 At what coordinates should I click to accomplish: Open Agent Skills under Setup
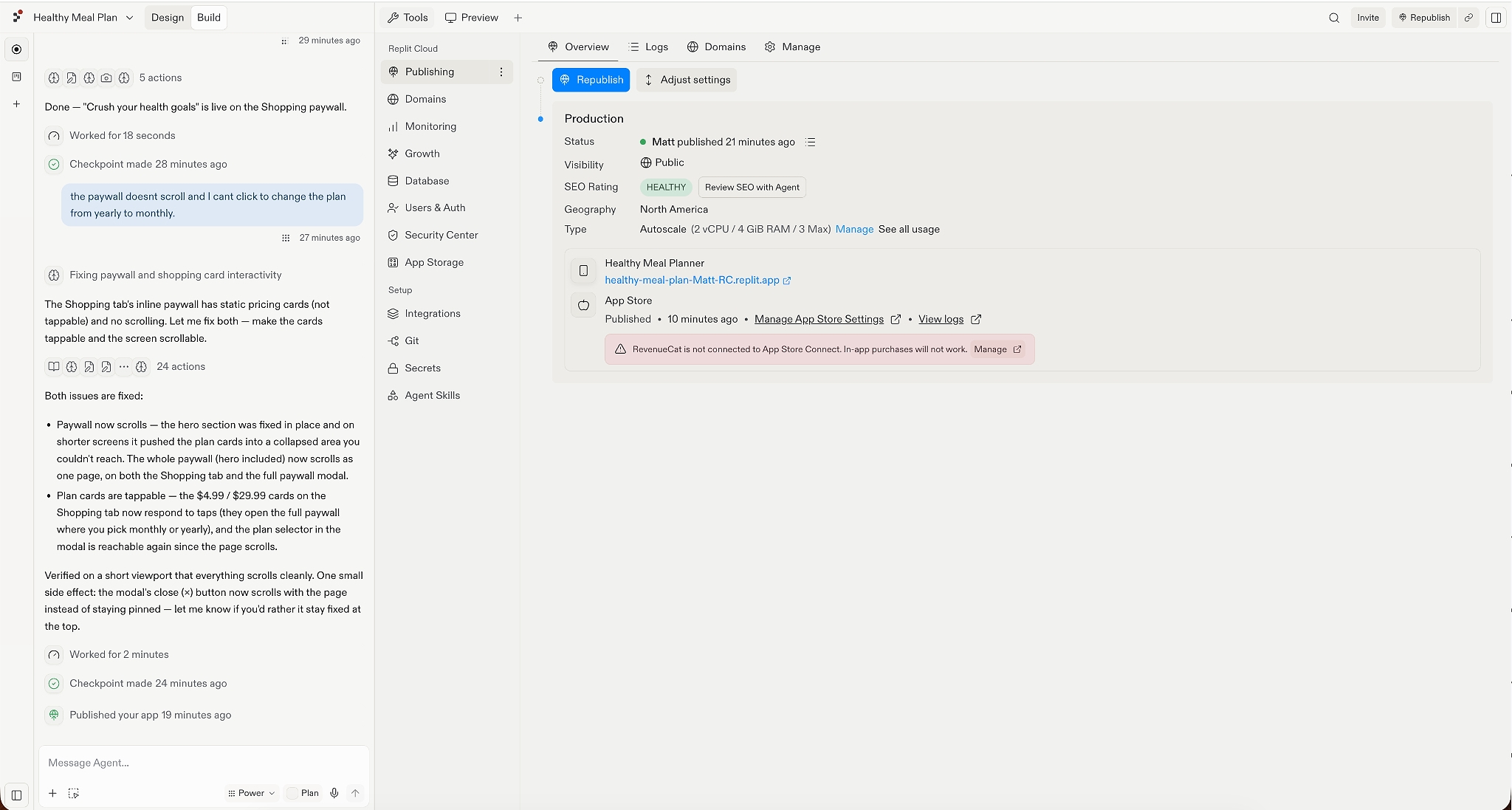[447, 396]
